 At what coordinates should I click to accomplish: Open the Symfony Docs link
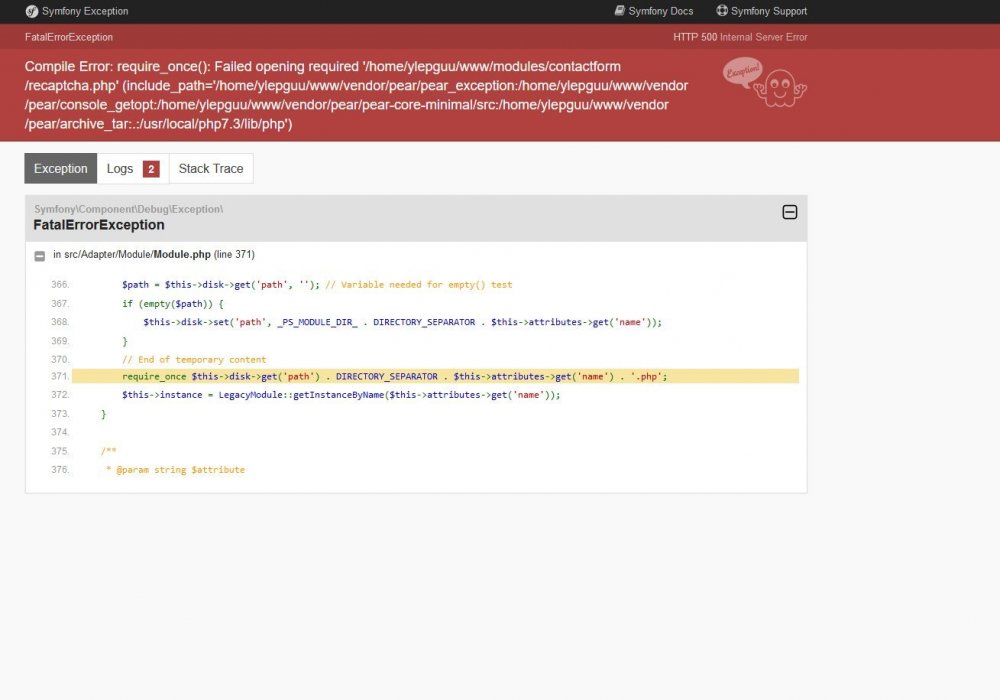coord(654,11)
